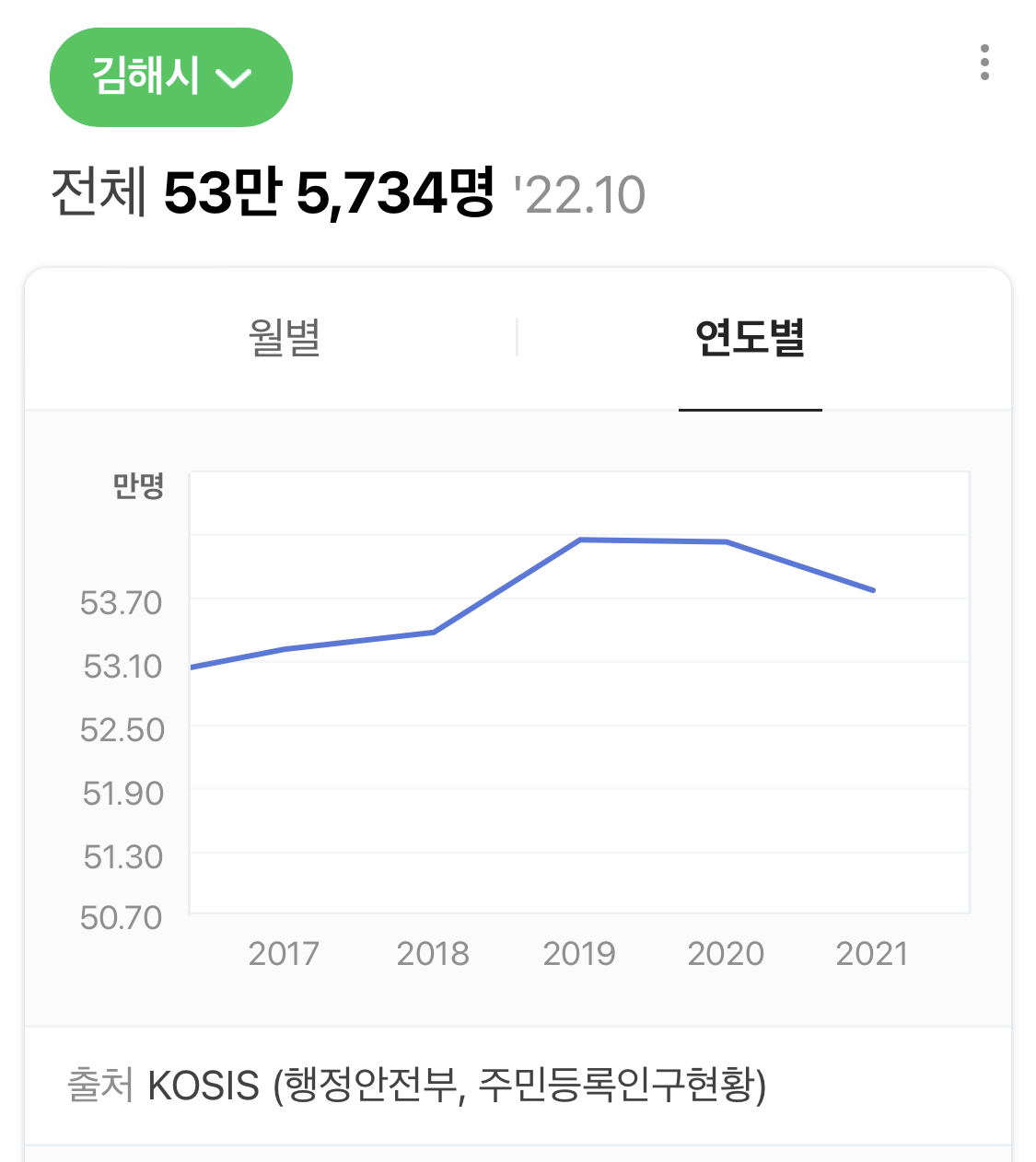The image size is (1036, 1162).
Task: Click the 2017 data point on the line
Action: tap(285, 649)
